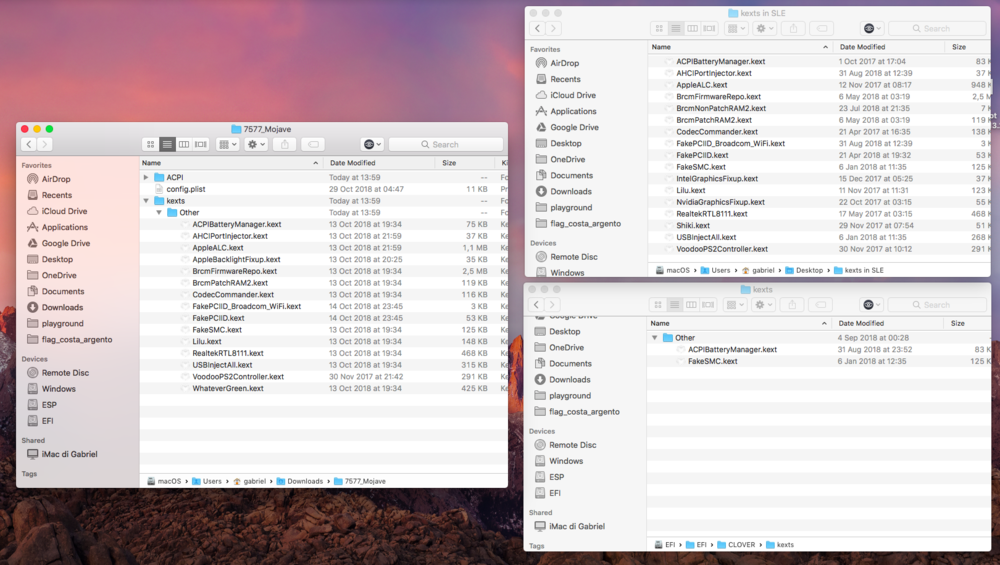Image resolution: width=1000 pixels, height=565 pixels.
Task: Click Search field in kexts in SLE window
Action: pyautogui.click(x=937, y=29)
